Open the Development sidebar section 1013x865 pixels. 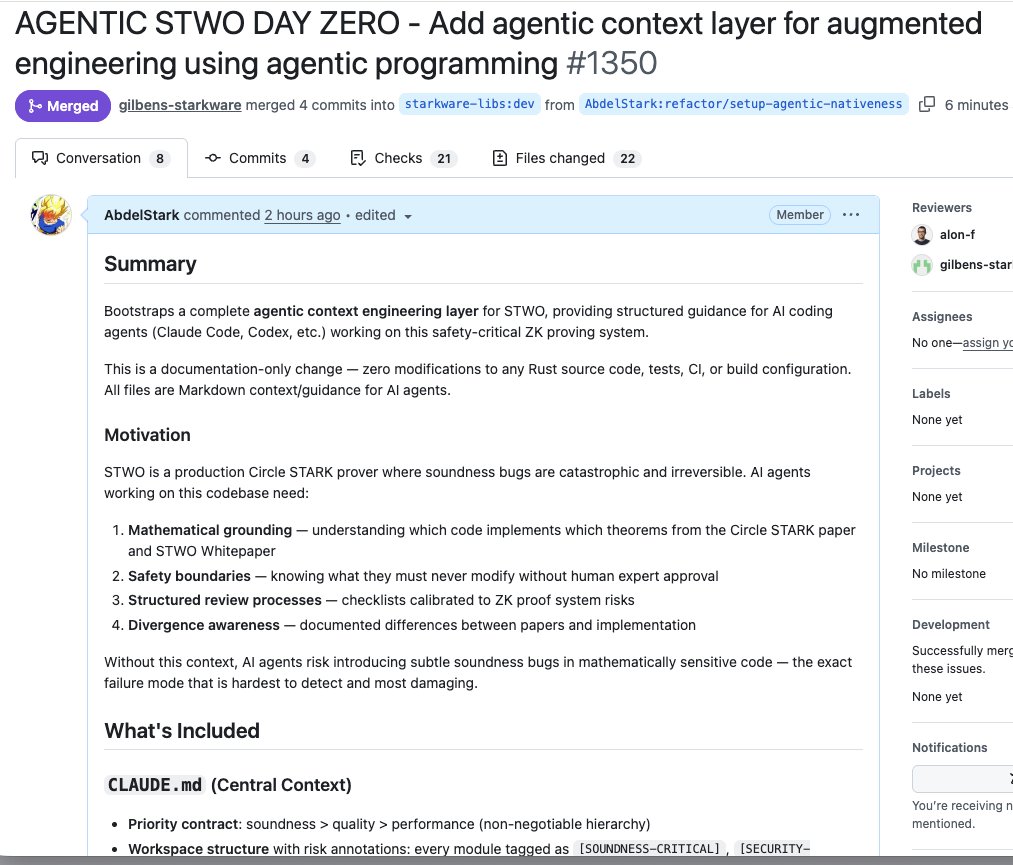[x=951, y=625]
